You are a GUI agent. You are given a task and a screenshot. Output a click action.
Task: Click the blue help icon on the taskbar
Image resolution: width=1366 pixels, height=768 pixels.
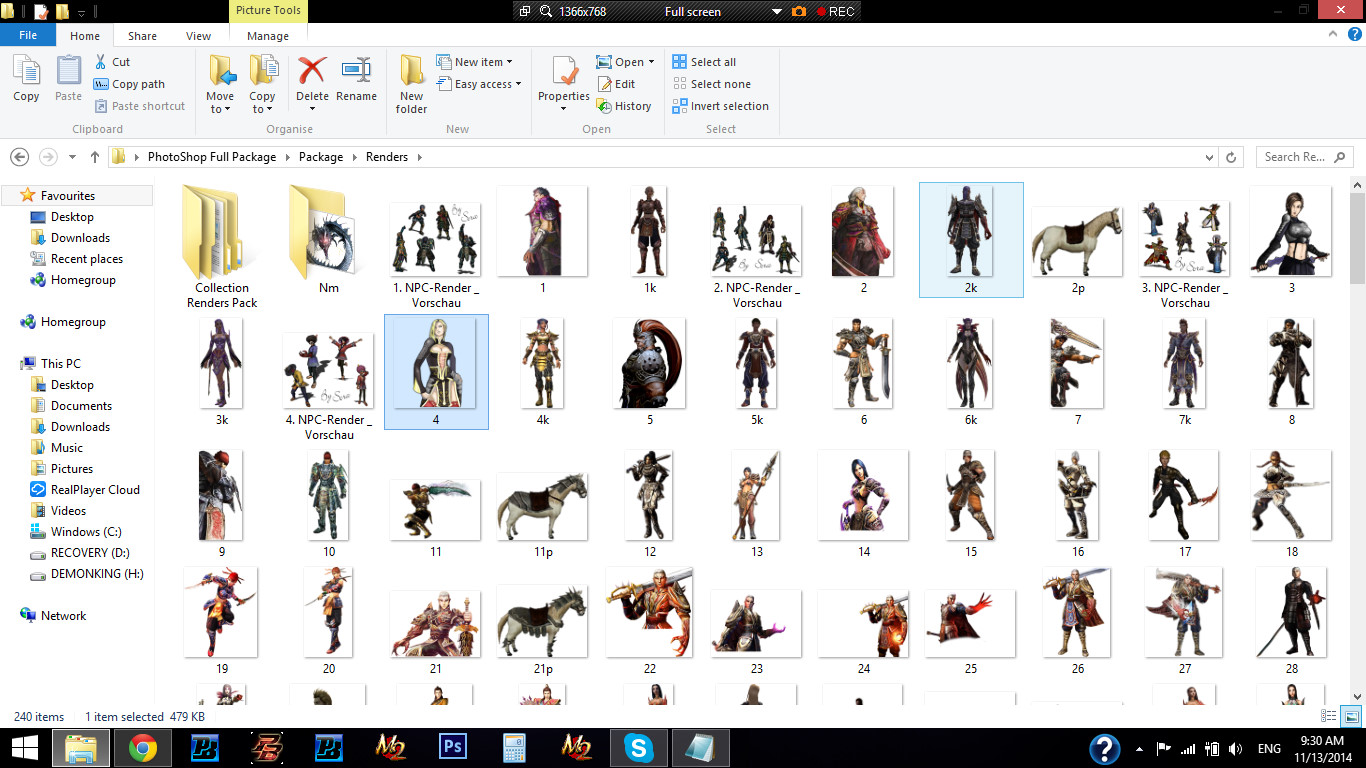tap(1104, 748)
